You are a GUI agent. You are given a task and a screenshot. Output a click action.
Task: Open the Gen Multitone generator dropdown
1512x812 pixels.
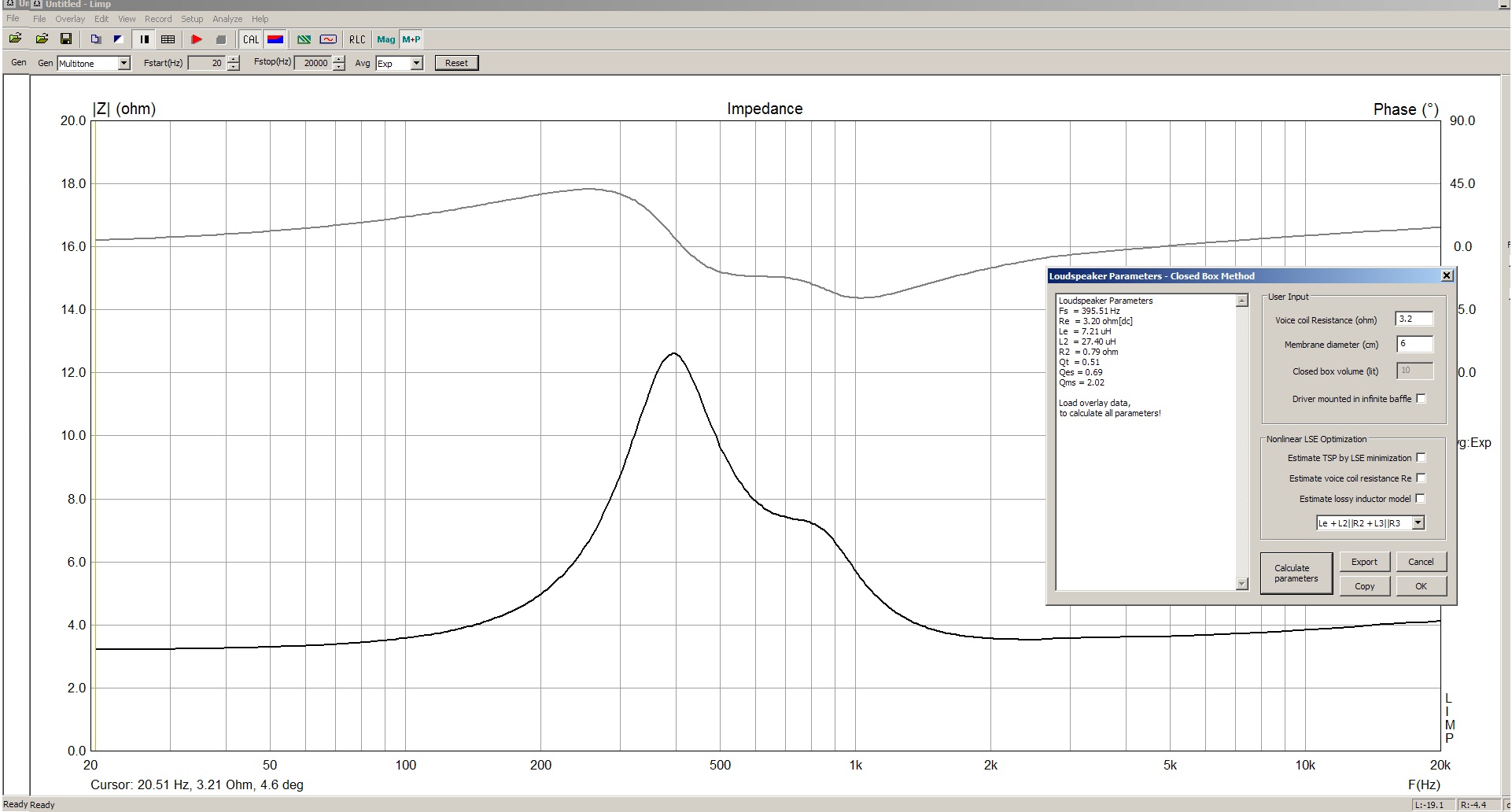[x=124, y=64]
